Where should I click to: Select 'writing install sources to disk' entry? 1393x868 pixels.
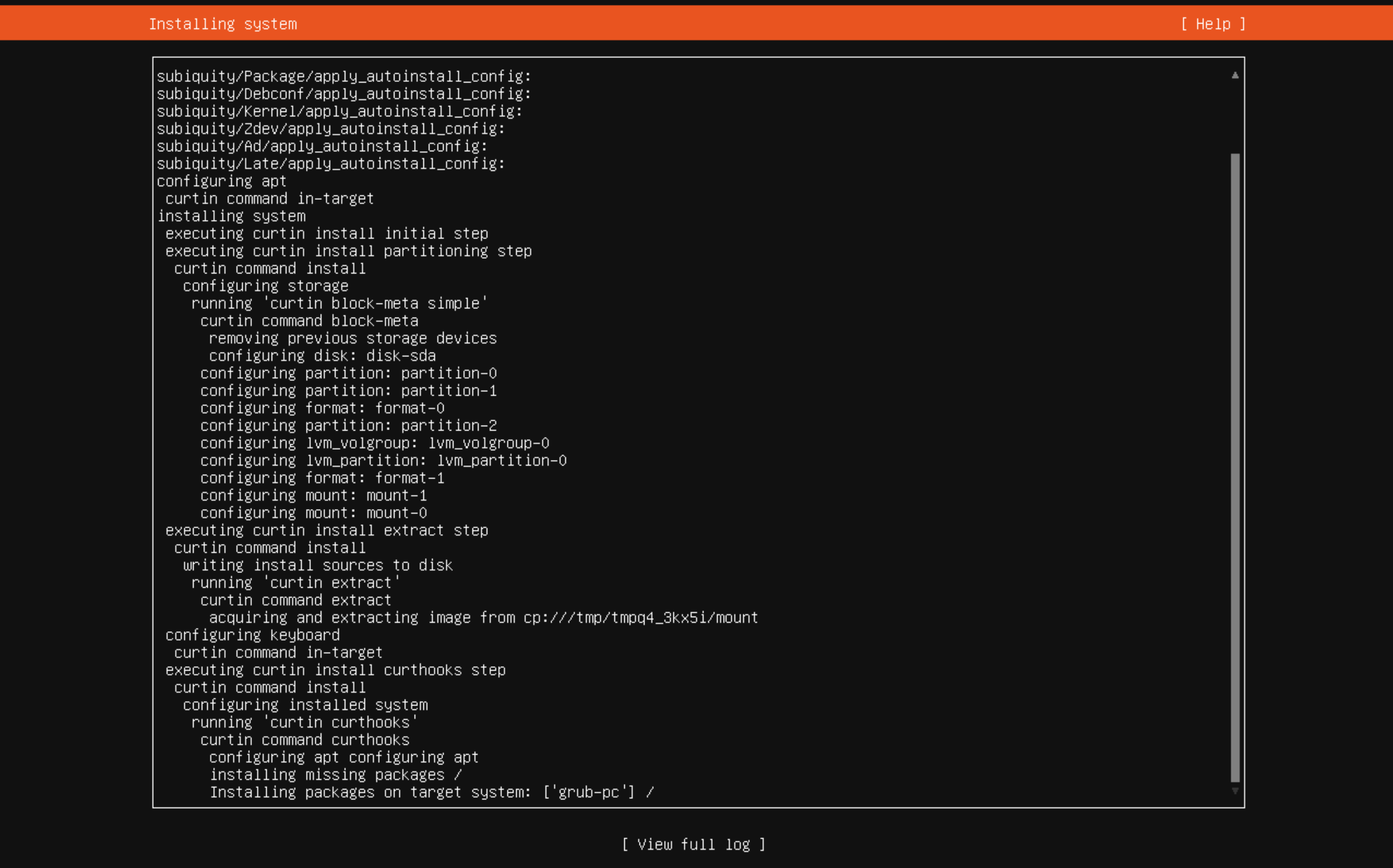(x=317, y=566)
